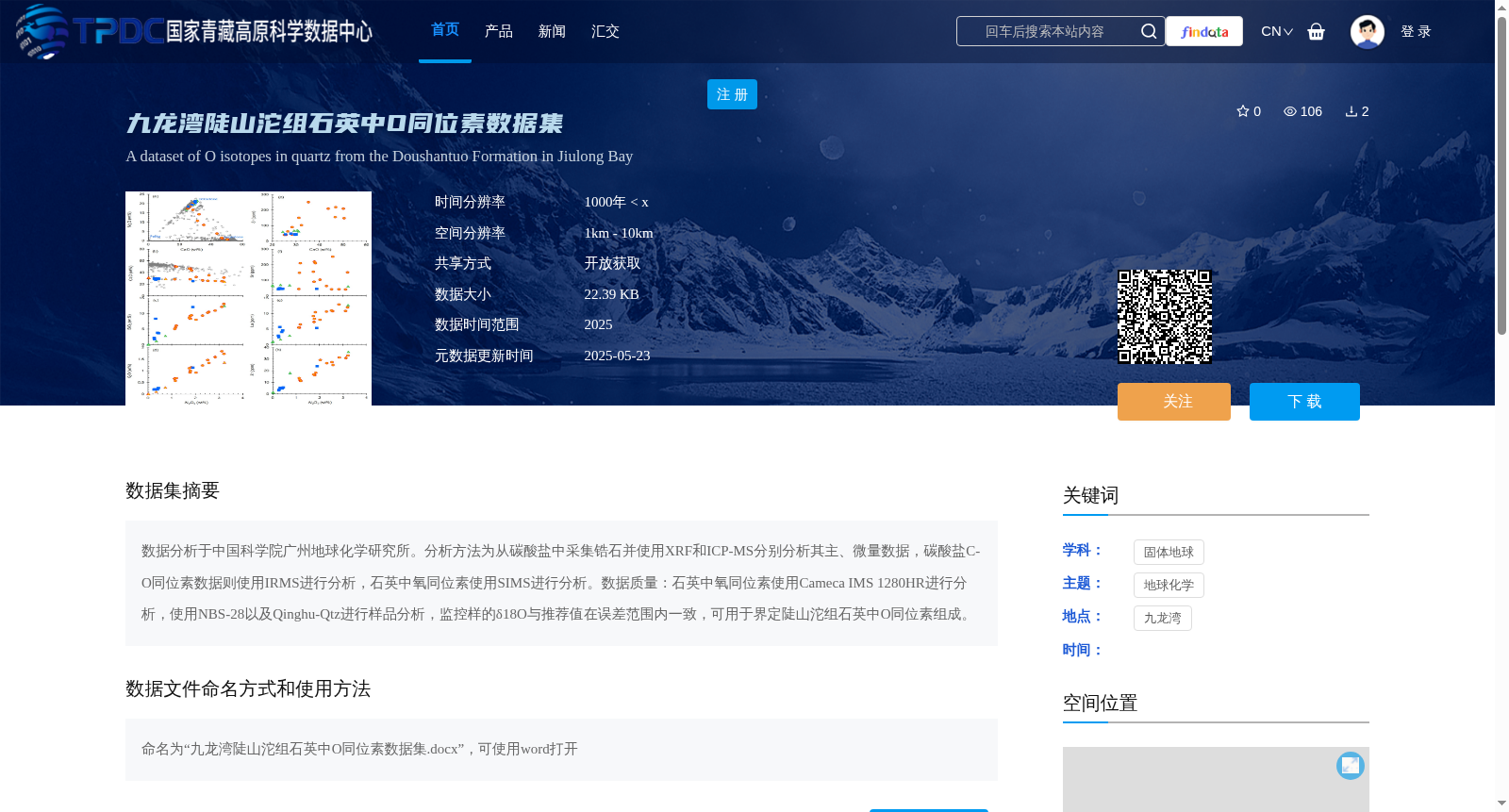Click the 关键词 sidebar heading
This screenshot has width=1509, height=812.
click(x=1090, y=495)
